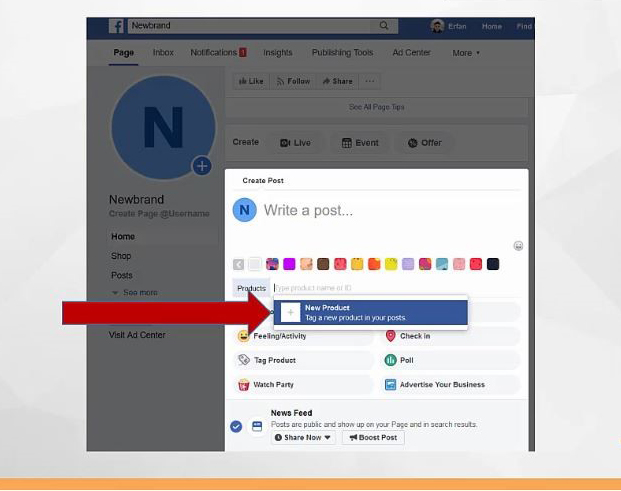Expand the More menu
621x491 pixels.
[466, 53]
